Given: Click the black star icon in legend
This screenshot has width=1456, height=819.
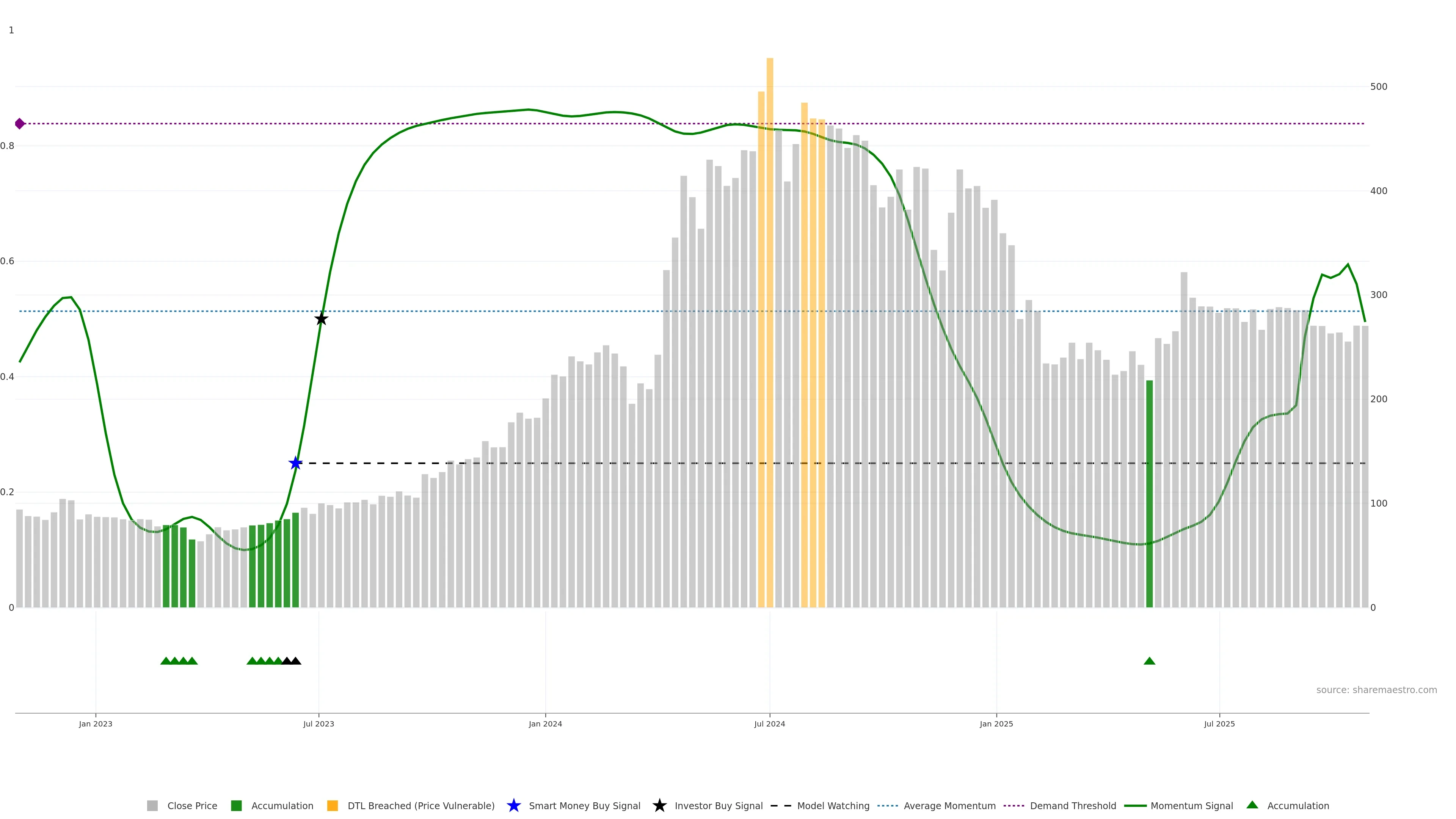Looking at the screenshot, I should coord(659,805).
